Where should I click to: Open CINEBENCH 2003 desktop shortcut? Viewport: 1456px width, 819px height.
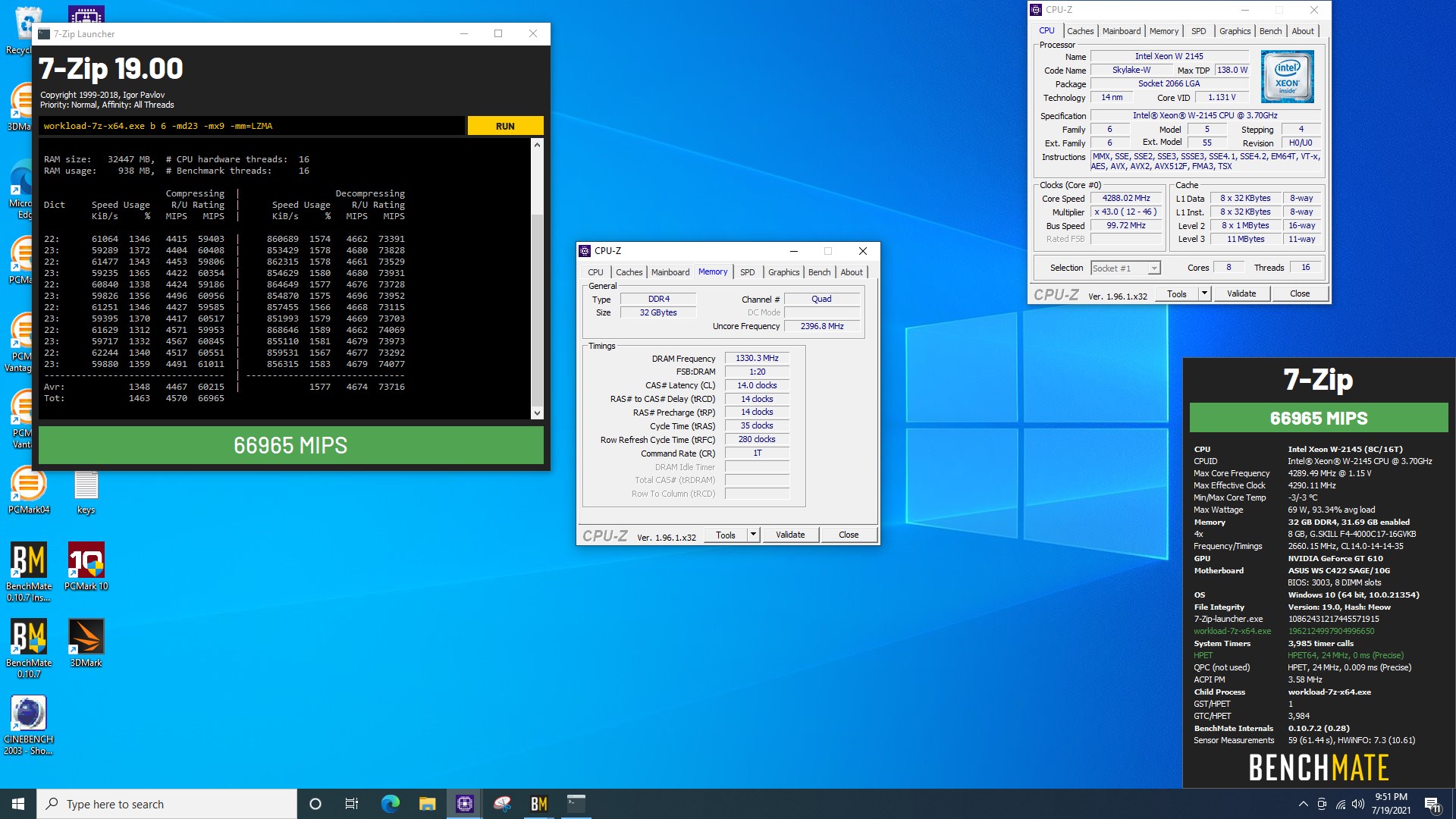[x=29, y=725]
